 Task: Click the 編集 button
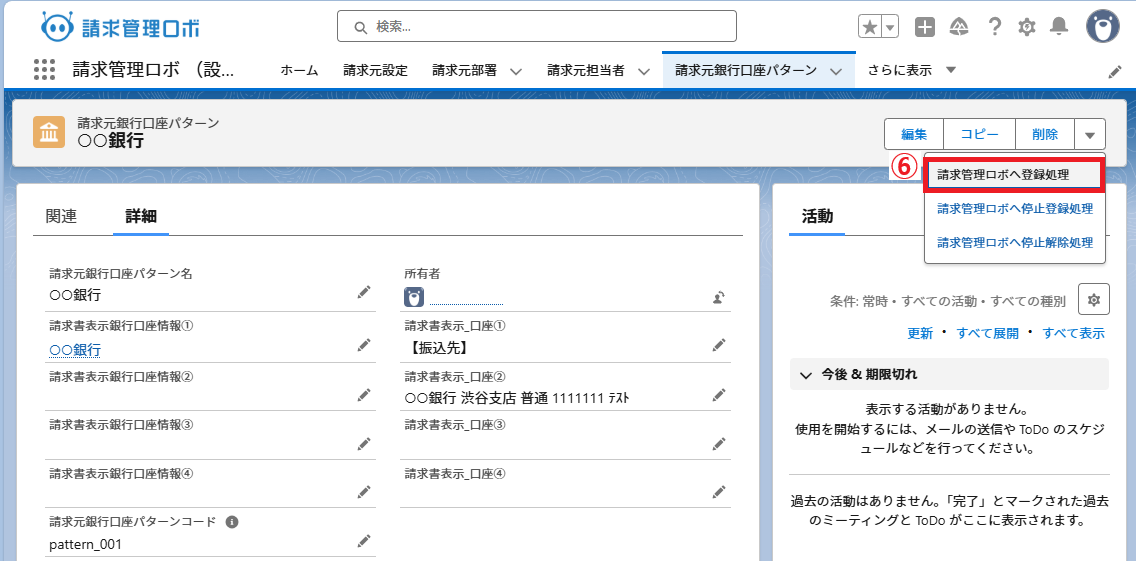click(914, 134)
